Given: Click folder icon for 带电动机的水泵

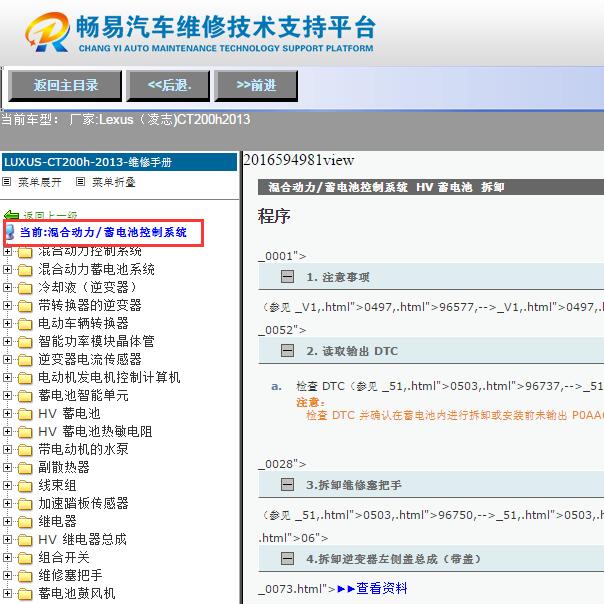Looking at the screenshot, I should 25,450.
